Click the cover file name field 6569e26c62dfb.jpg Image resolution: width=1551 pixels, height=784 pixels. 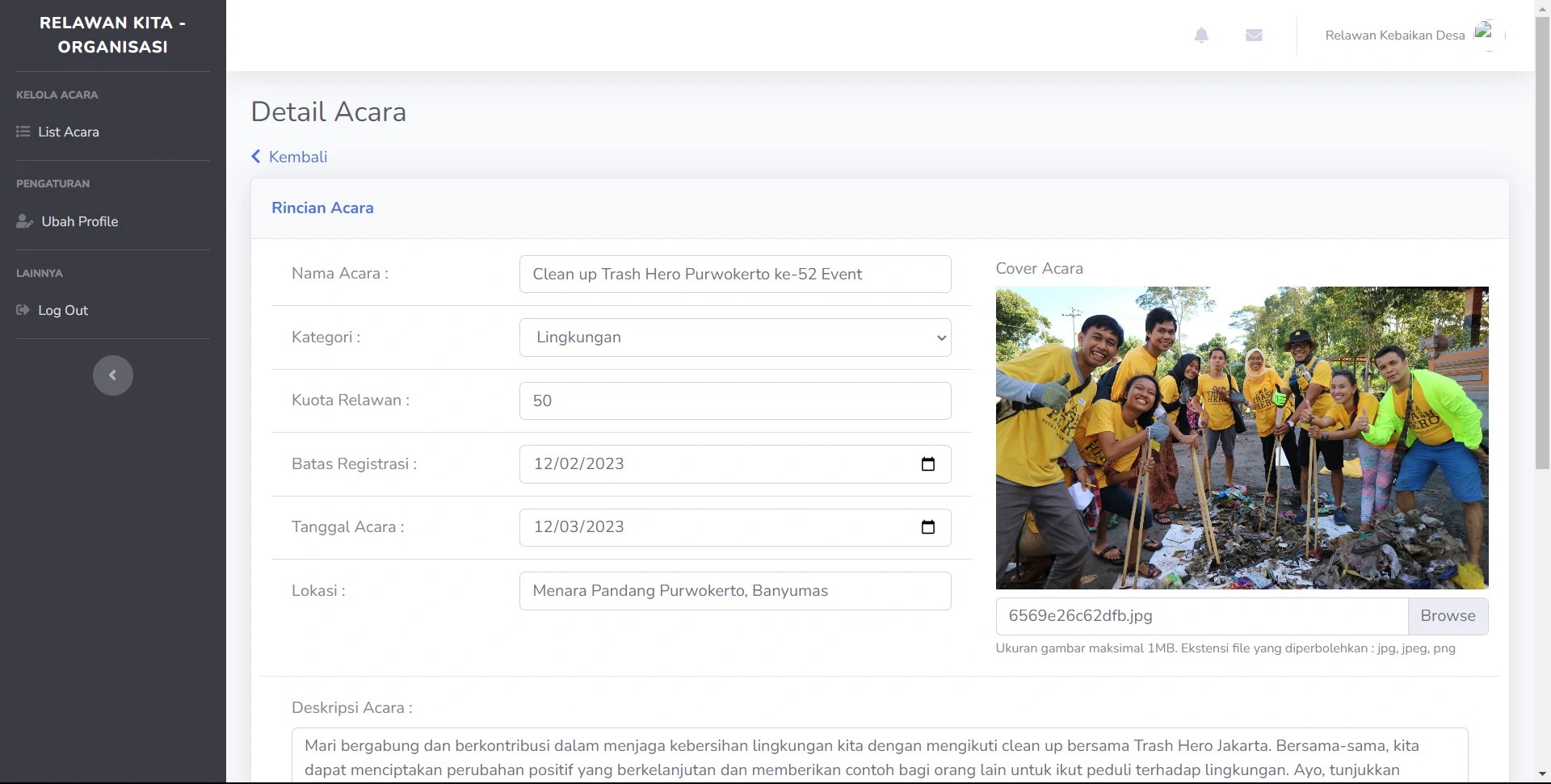click(1202, 616)
